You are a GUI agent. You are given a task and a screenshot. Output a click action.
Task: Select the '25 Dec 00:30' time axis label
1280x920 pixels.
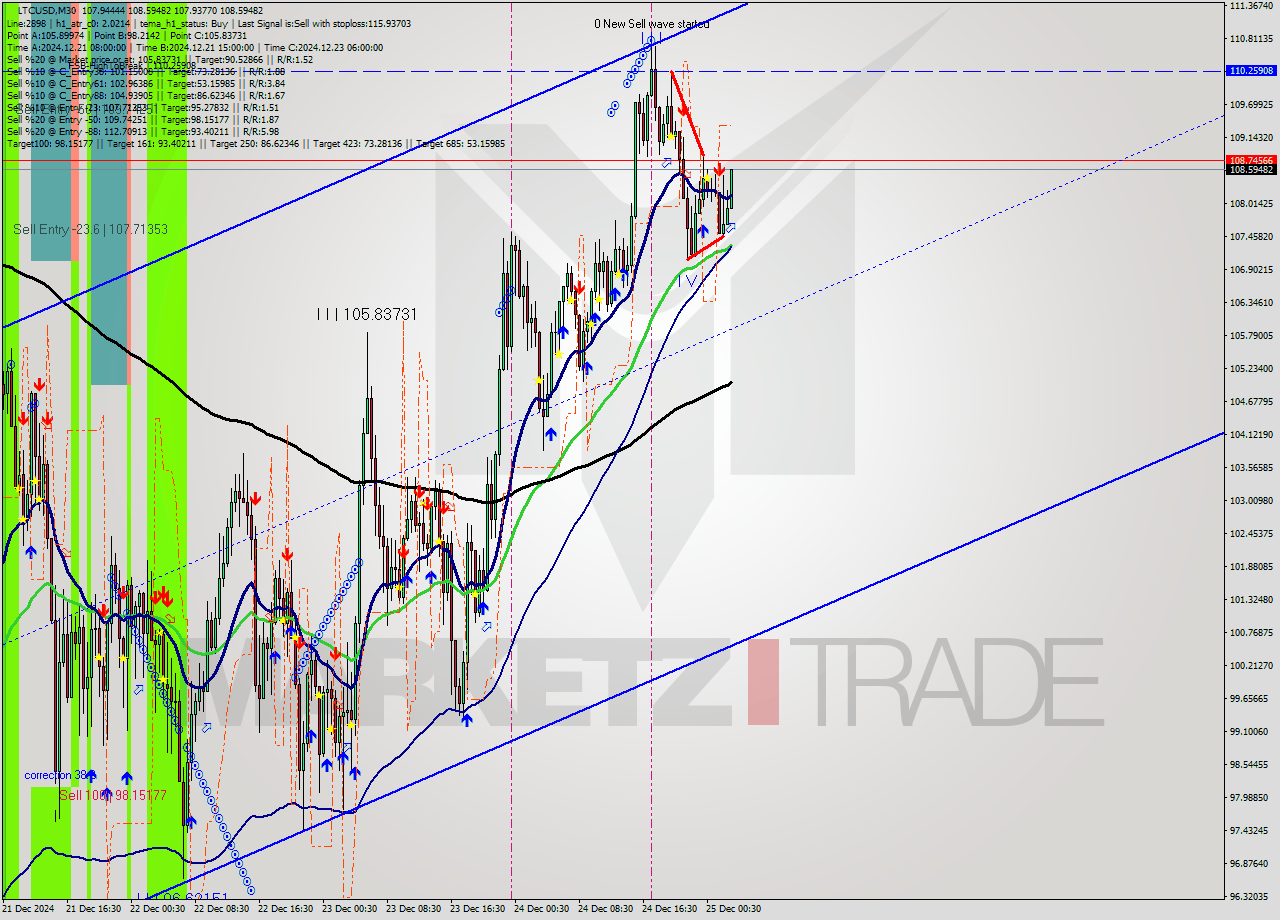pos(734,909)
